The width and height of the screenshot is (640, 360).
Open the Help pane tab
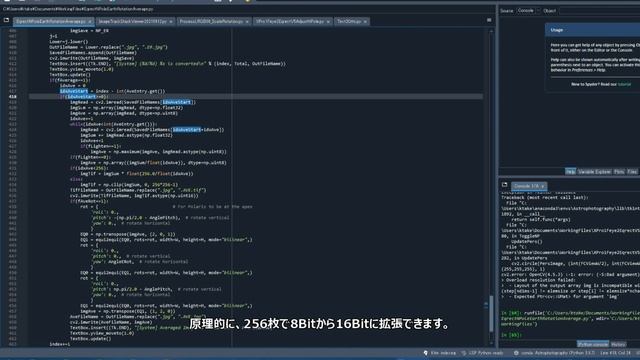click(x=570, y=172)
